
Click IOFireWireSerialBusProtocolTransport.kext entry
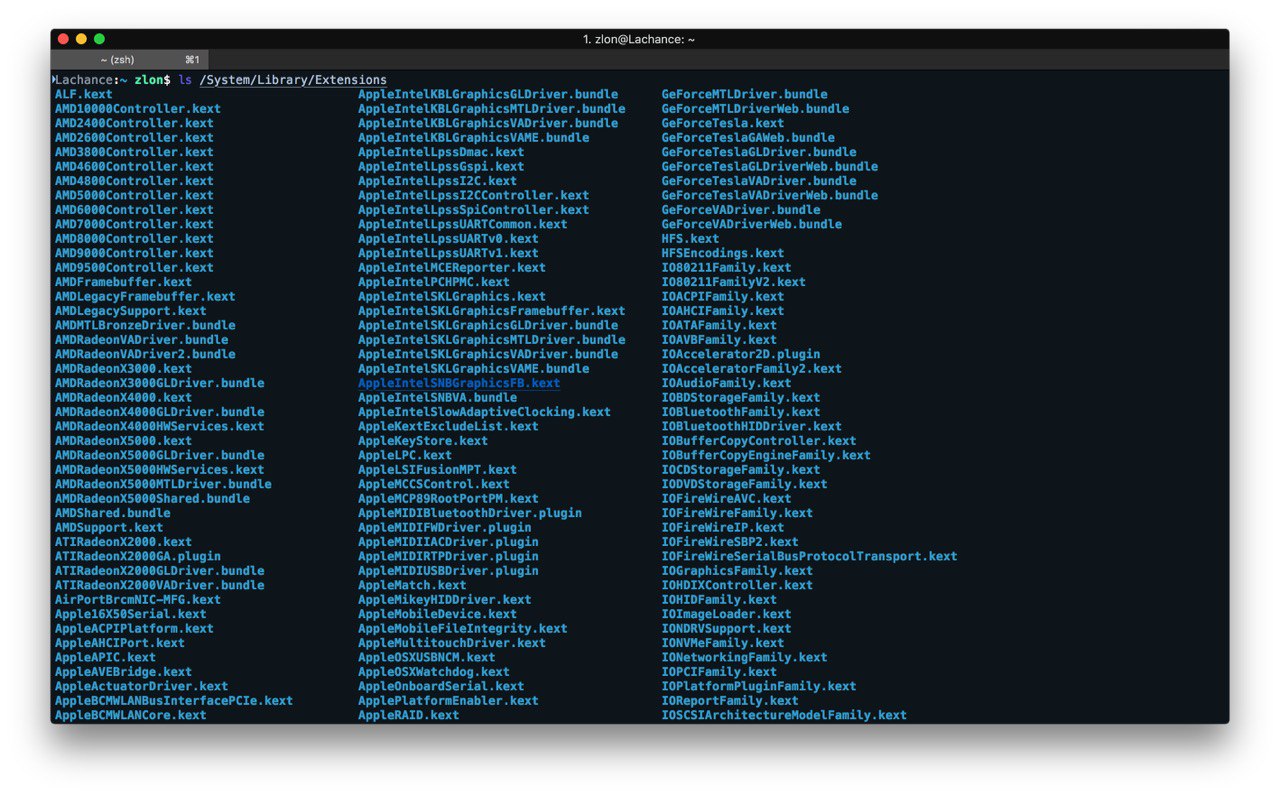coord(810,556)
